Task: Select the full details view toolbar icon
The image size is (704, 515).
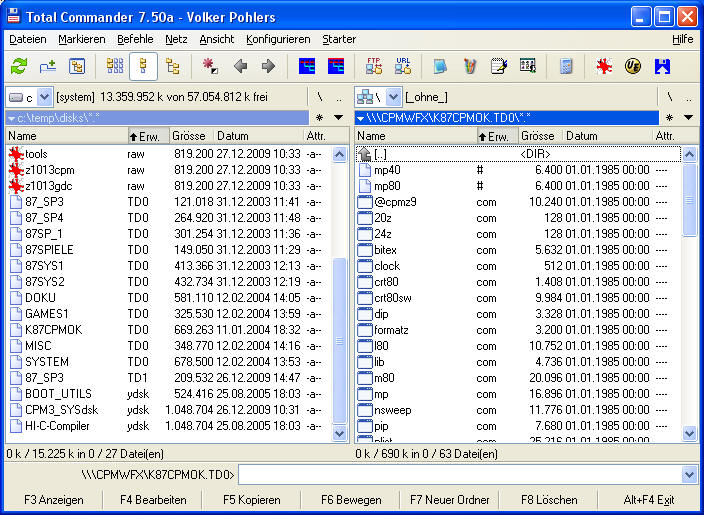Action: [x=143, y=66]
